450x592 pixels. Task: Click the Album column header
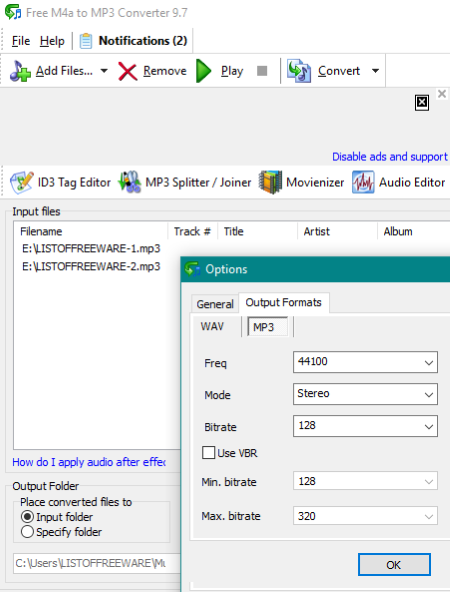pos(414,231)
